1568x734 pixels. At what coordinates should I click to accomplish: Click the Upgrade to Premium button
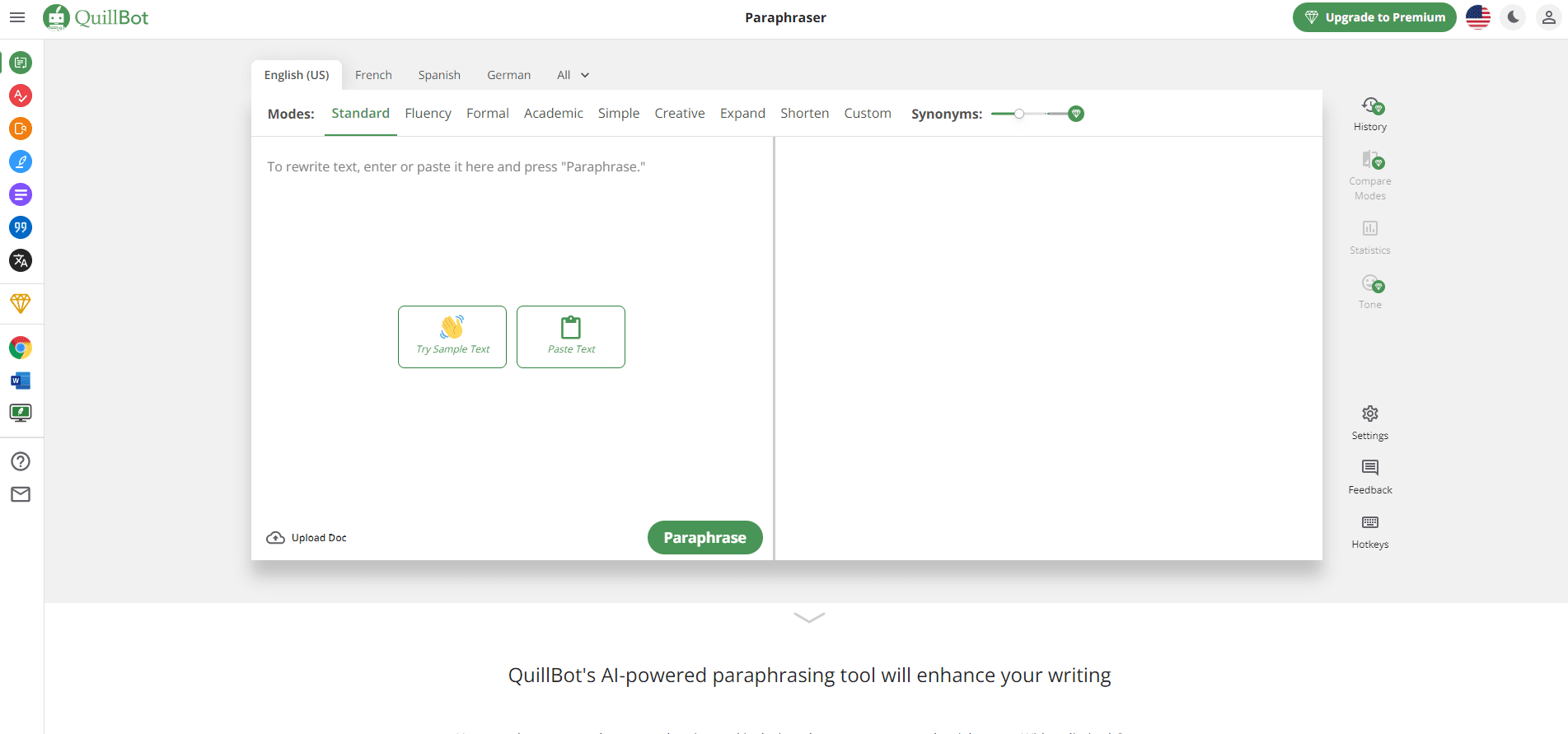click(x=1374, y=17)
